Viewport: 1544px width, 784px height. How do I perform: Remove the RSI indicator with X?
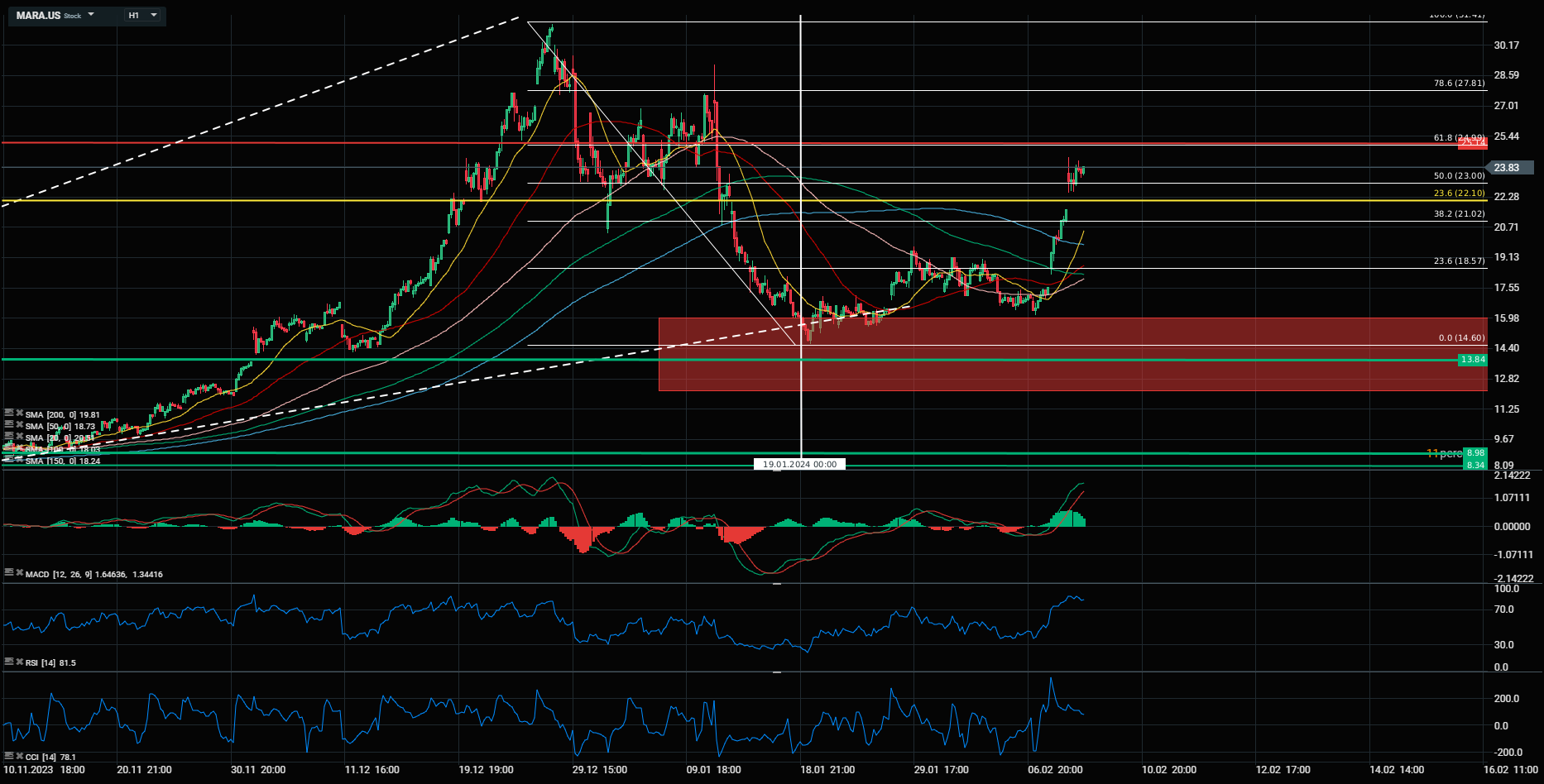(19, 662)
